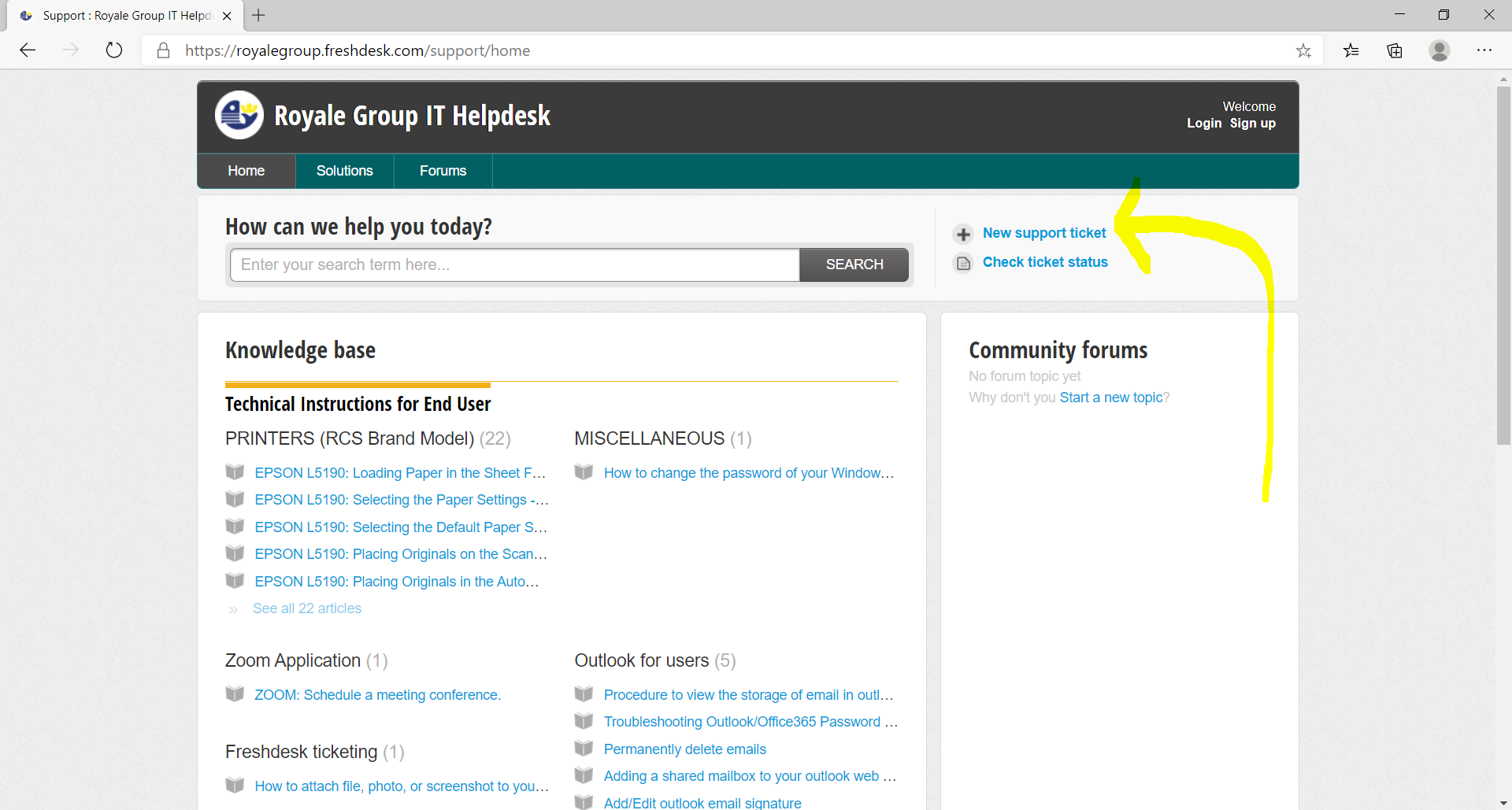
Task: Click See all 22 articles link
Action: [307, 608]
